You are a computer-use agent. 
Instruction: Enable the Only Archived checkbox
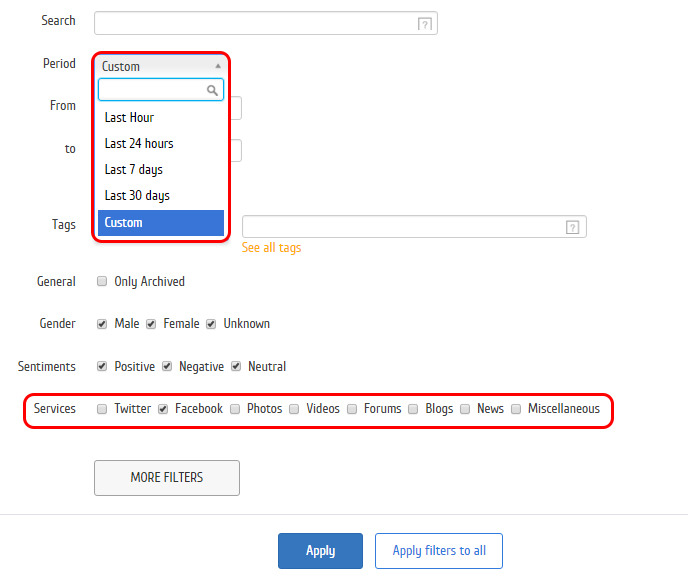102,282
